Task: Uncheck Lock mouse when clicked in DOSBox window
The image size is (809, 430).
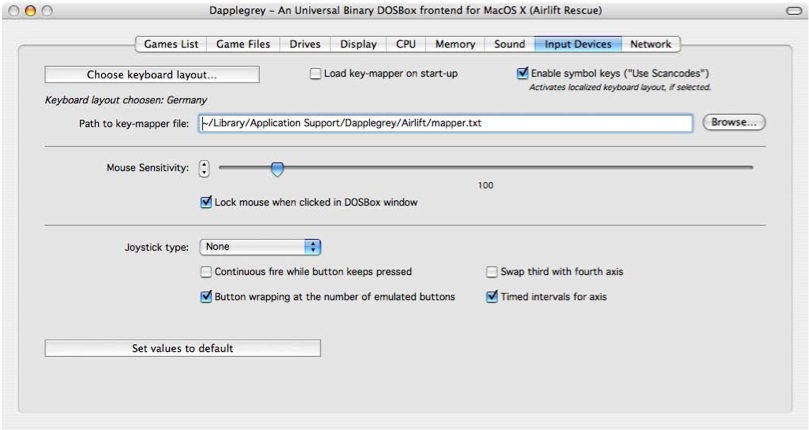Action: [x=206, y=202]
